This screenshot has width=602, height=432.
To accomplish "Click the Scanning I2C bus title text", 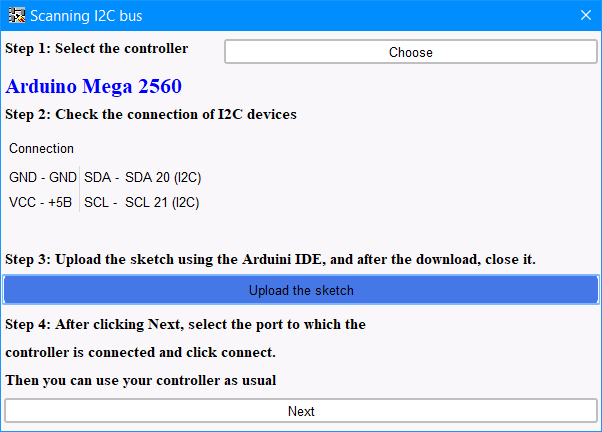I will (86, 16).
